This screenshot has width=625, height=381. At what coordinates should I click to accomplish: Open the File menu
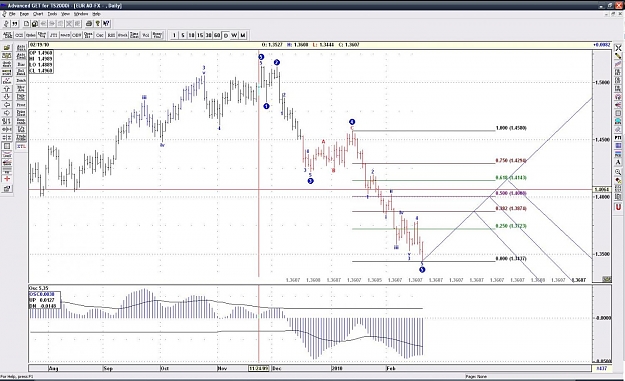click(12, 14)
